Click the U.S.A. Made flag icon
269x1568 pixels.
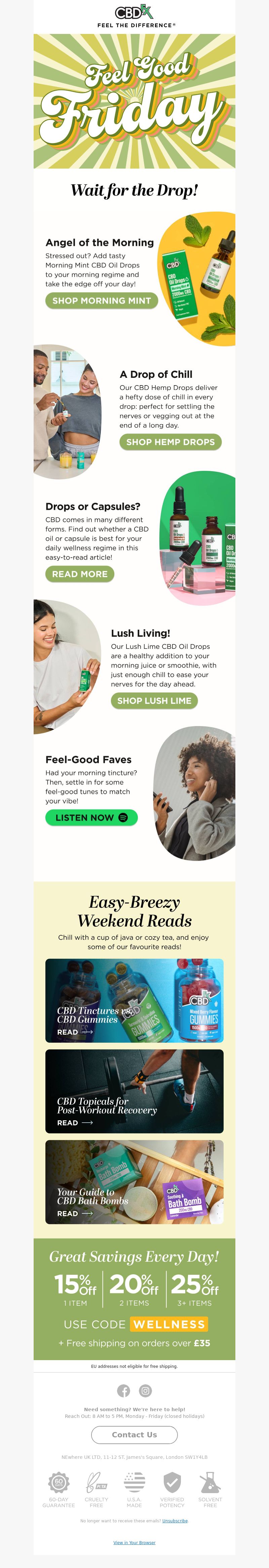[x=134, y=1482]
